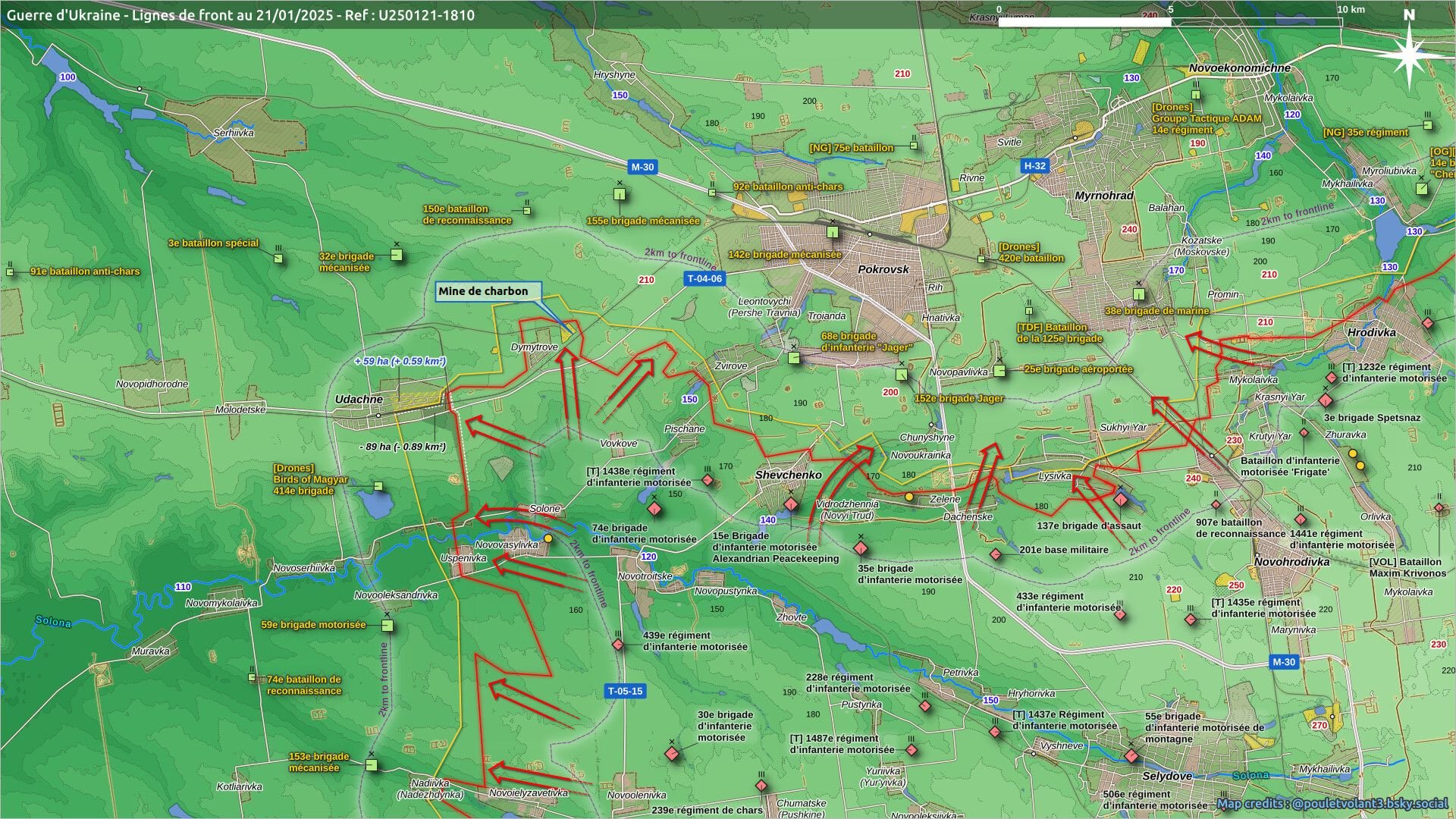Click the Lysivka village label

[1055, 476]
